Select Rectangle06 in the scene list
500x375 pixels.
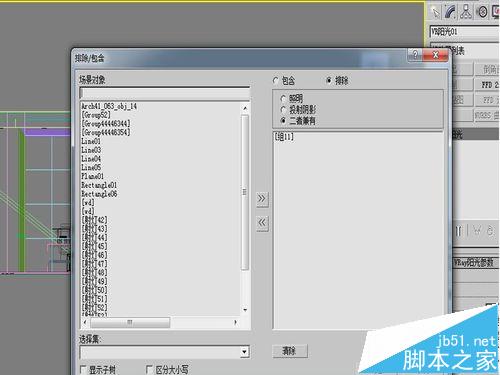(x=99, y=194)
